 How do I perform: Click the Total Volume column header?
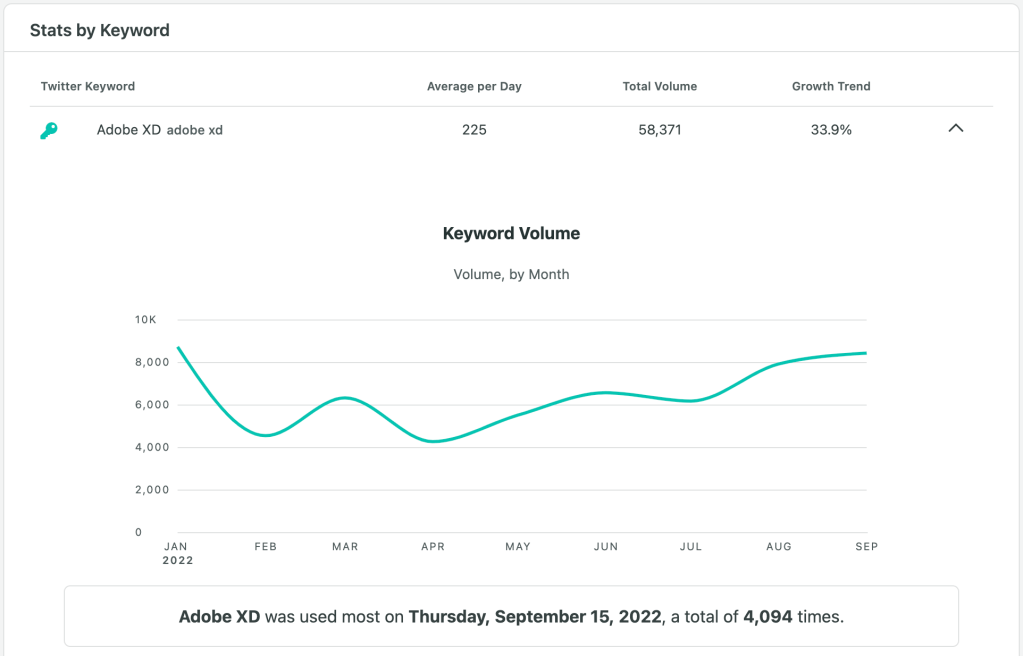(x=659, y=87)
